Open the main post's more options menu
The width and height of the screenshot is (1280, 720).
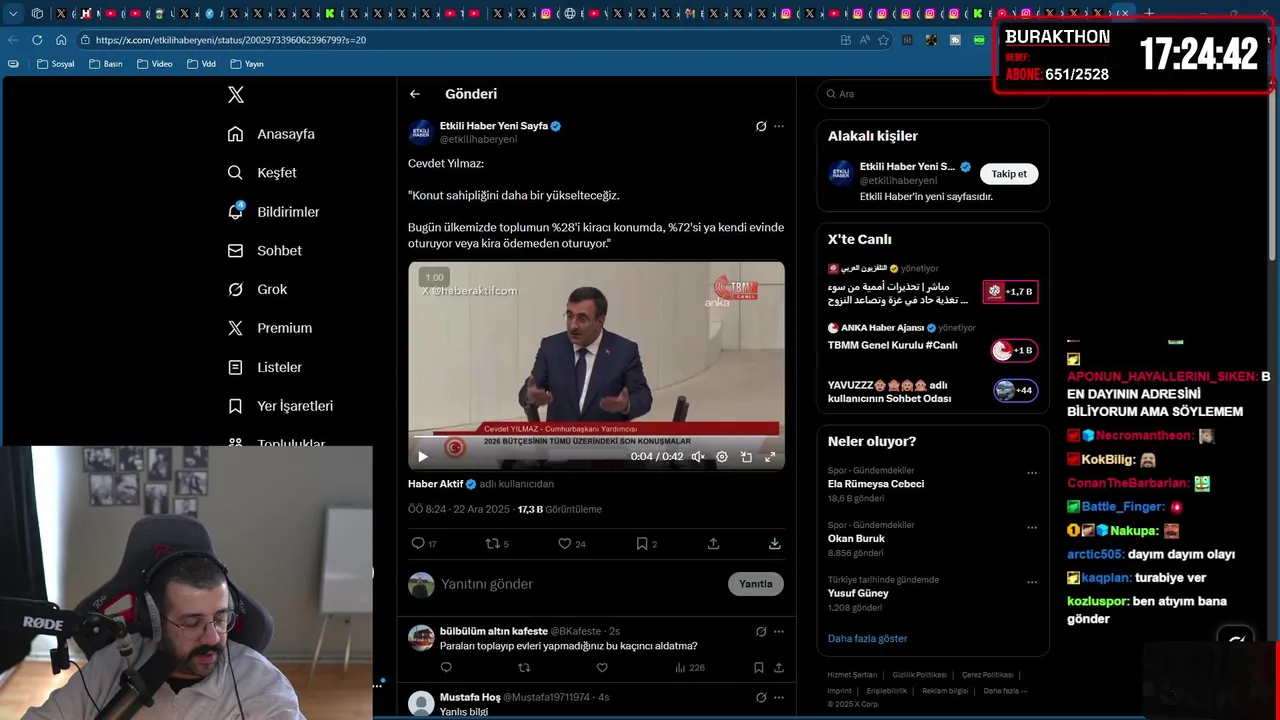[779, 126]
